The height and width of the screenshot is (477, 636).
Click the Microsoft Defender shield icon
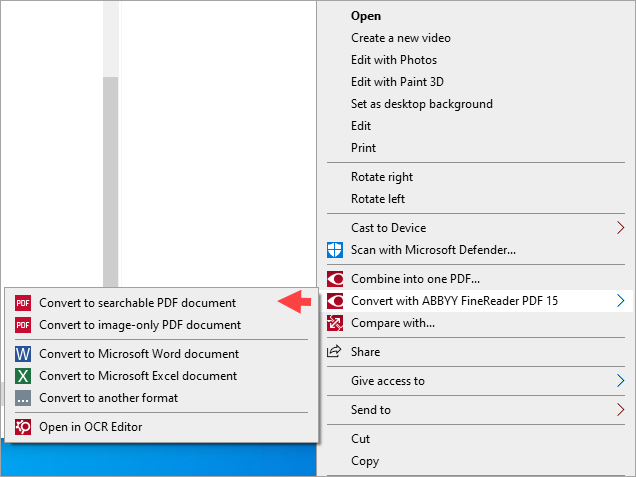click(335, 250)
